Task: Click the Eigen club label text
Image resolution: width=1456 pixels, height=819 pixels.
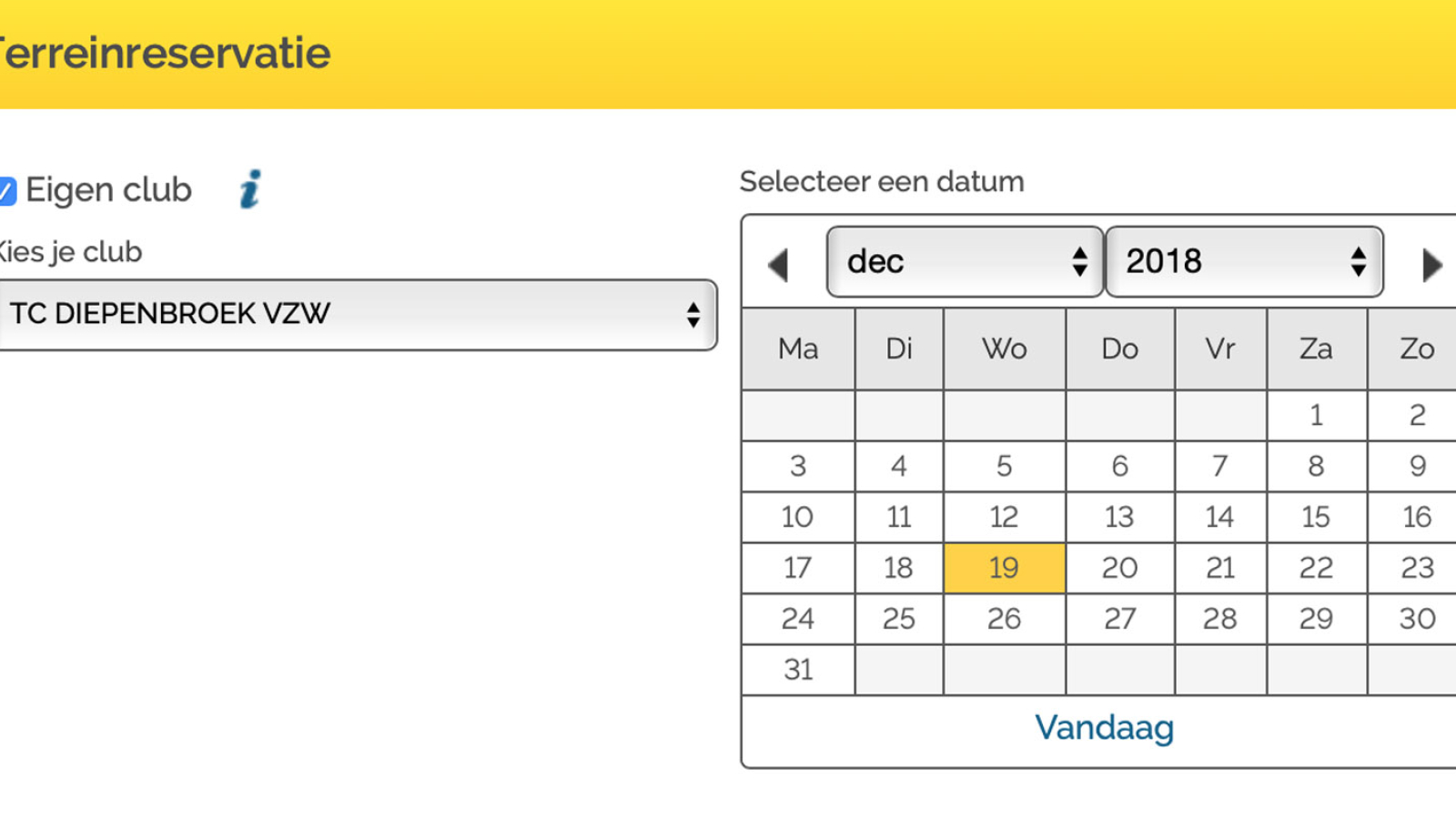Action: pyautogui.click(x=108, y=190)
